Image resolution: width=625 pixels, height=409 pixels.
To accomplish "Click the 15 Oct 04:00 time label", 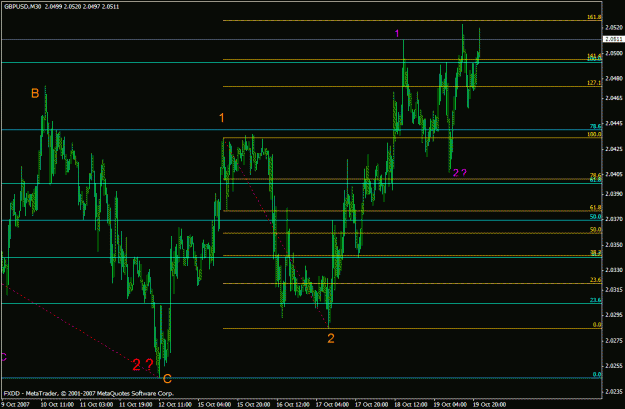I will coord(214,404).
